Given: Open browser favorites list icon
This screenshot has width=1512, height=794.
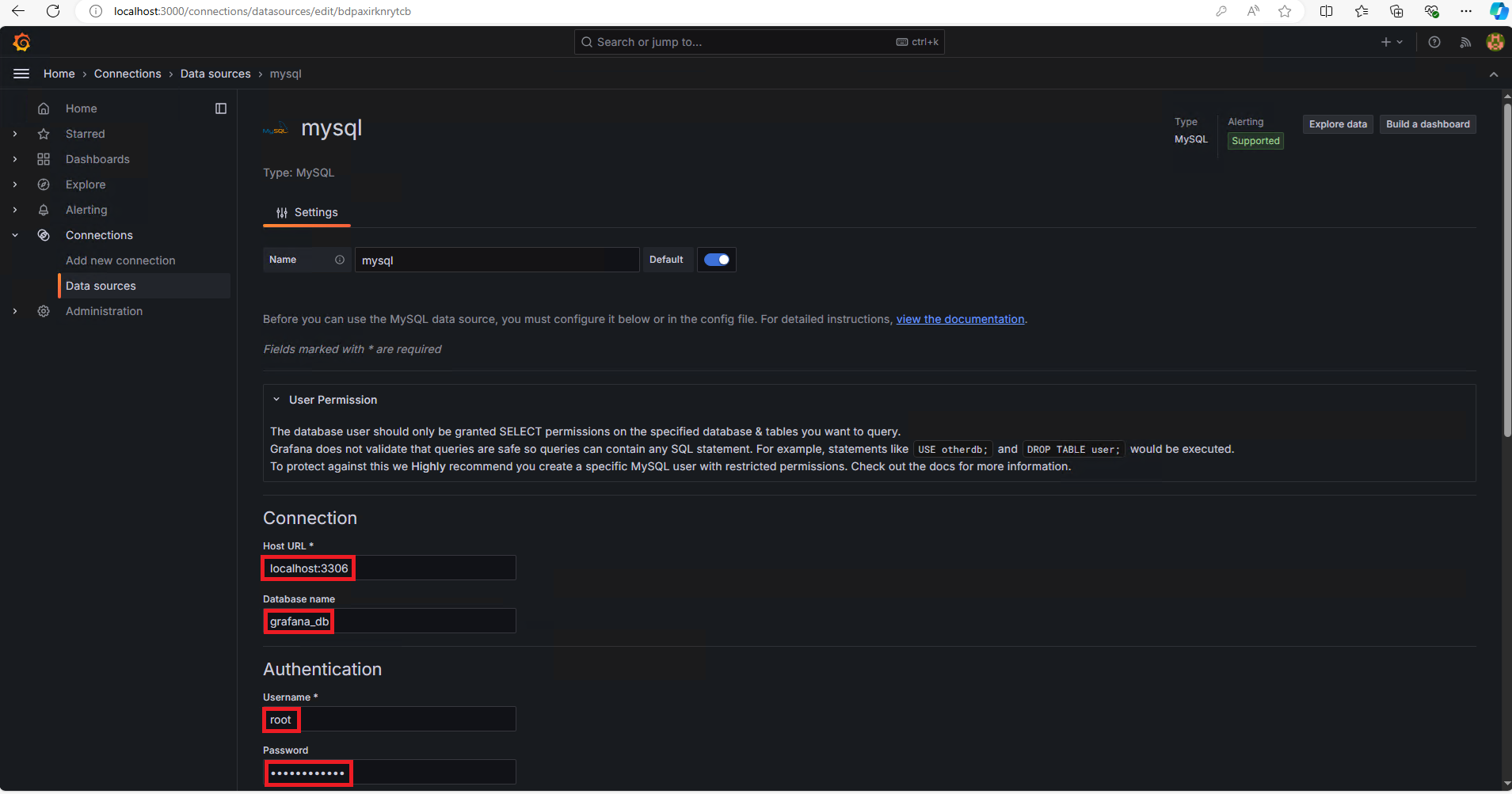Looking at the screenshot, I should 1362,11.
